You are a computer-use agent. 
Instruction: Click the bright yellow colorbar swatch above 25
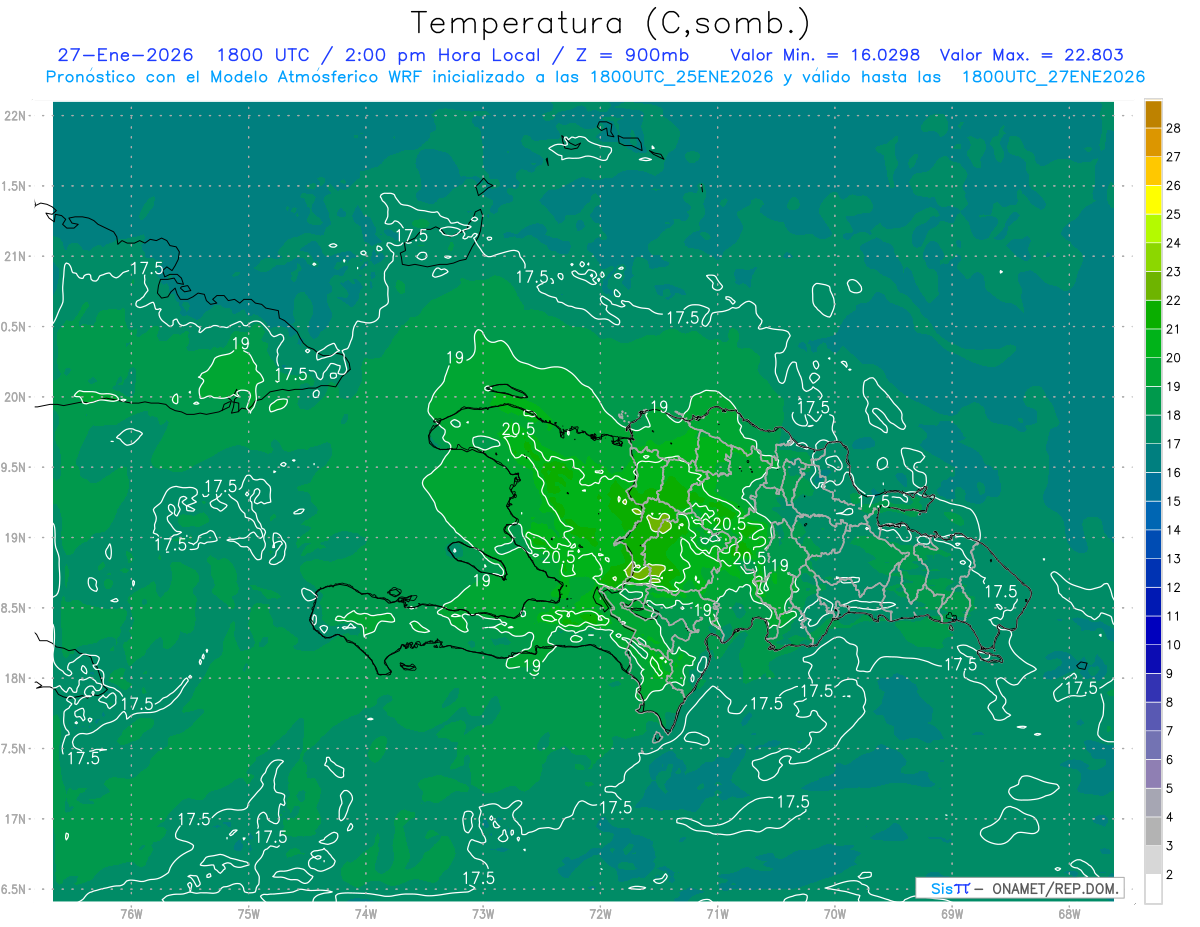(x=1153, y=200)
